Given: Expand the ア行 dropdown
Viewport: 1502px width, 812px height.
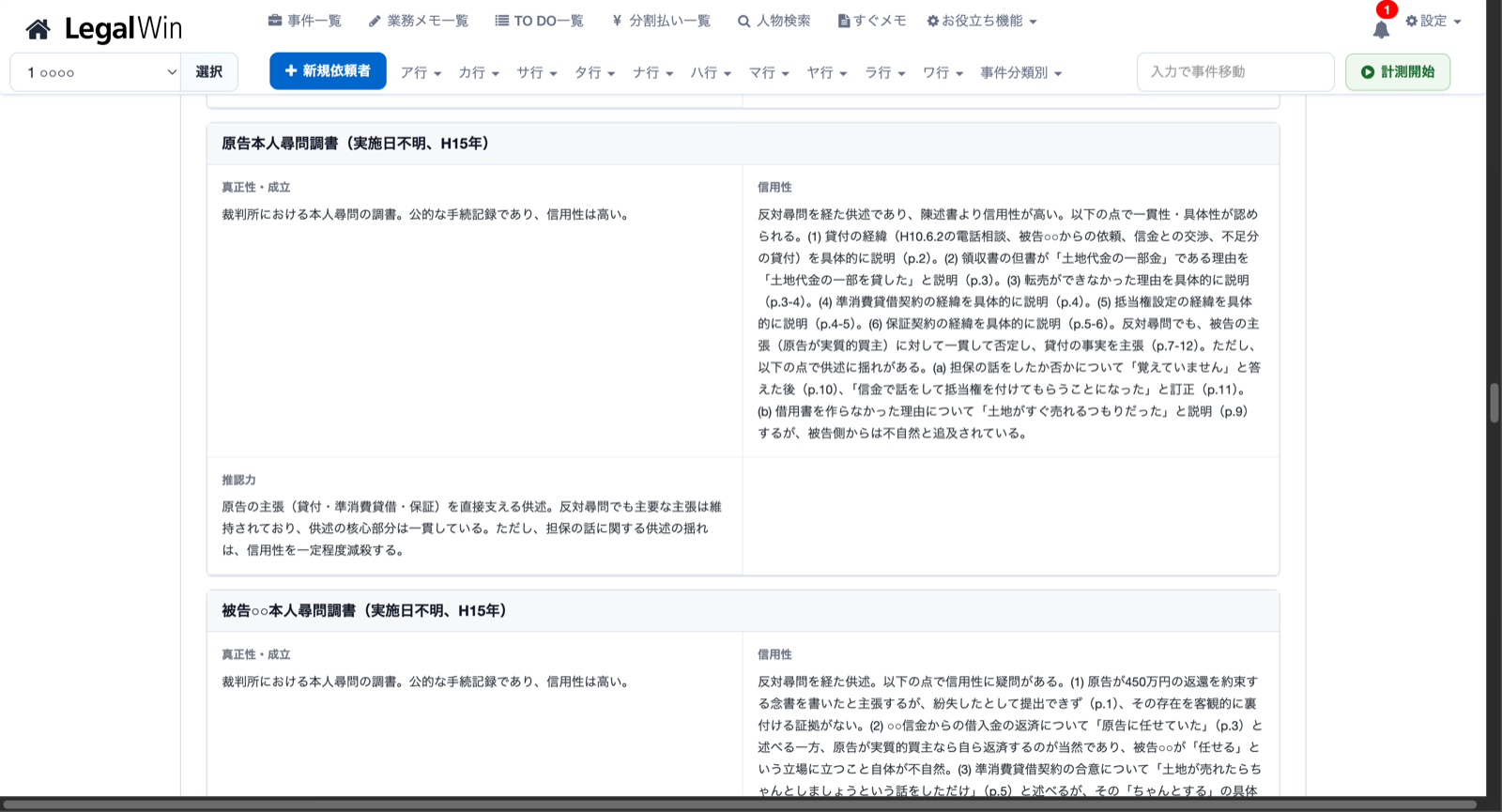Looking at the screenshot, I should [x=421, y=72].
